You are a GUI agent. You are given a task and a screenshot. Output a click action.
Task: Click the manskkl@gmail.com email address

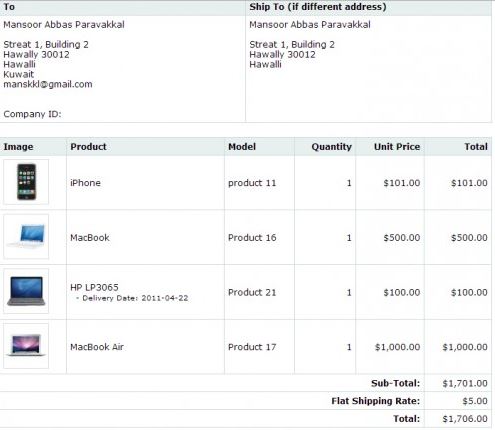(x=48, y=84)
